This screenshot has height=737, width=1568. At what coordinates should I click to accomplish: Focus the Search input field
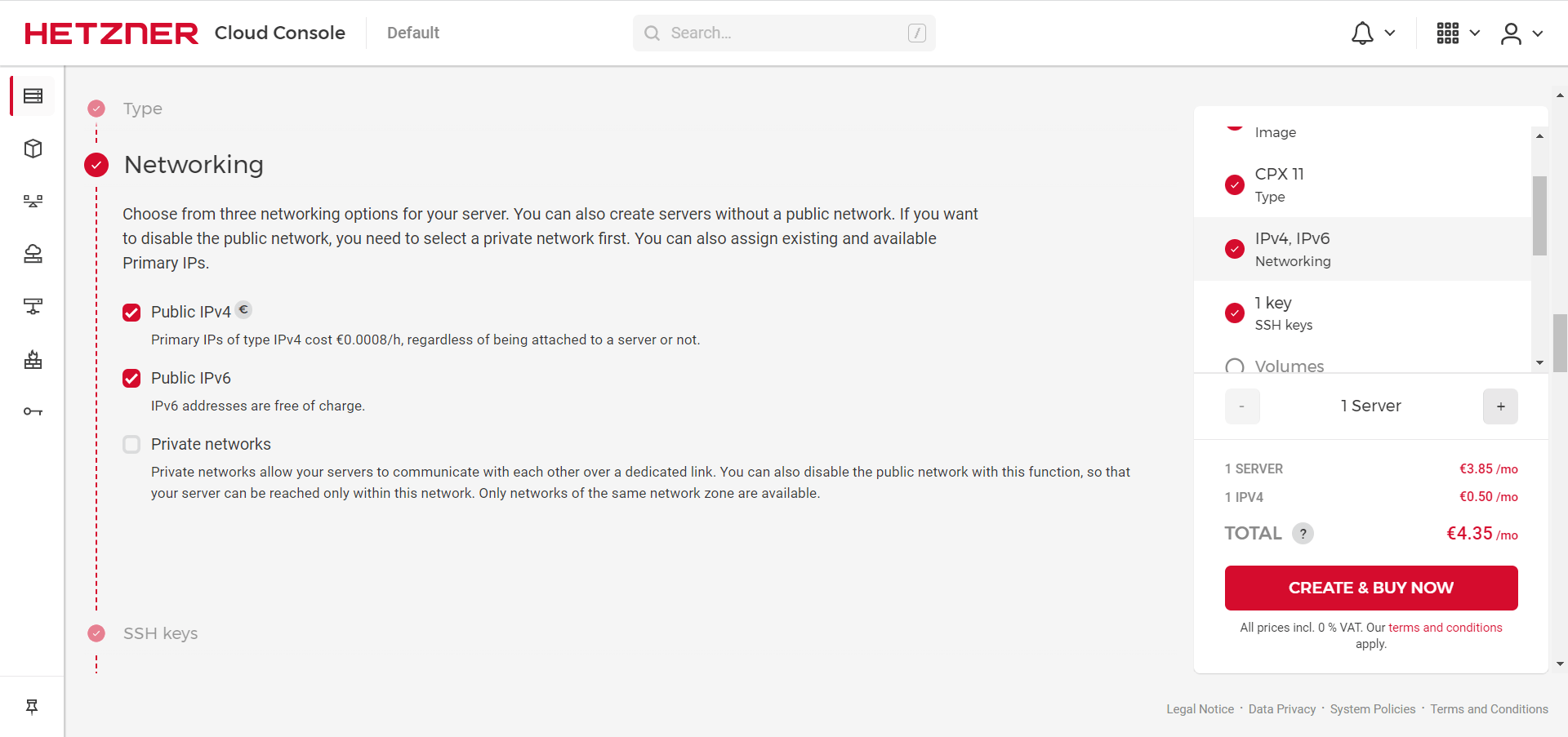(784, 33)
